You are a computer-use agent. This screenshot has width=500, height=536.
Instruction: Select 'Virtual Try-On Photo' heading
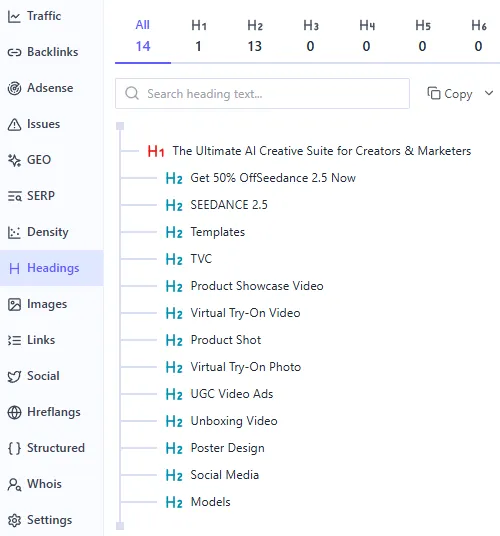pos(246,367)
